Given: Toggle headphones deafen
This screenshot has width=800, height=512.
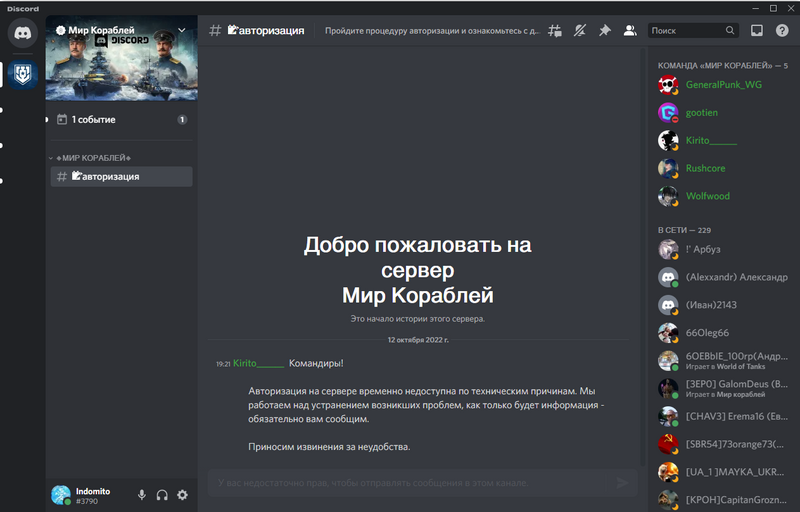Looking at the screenshot, I should [x=162, y=495].
